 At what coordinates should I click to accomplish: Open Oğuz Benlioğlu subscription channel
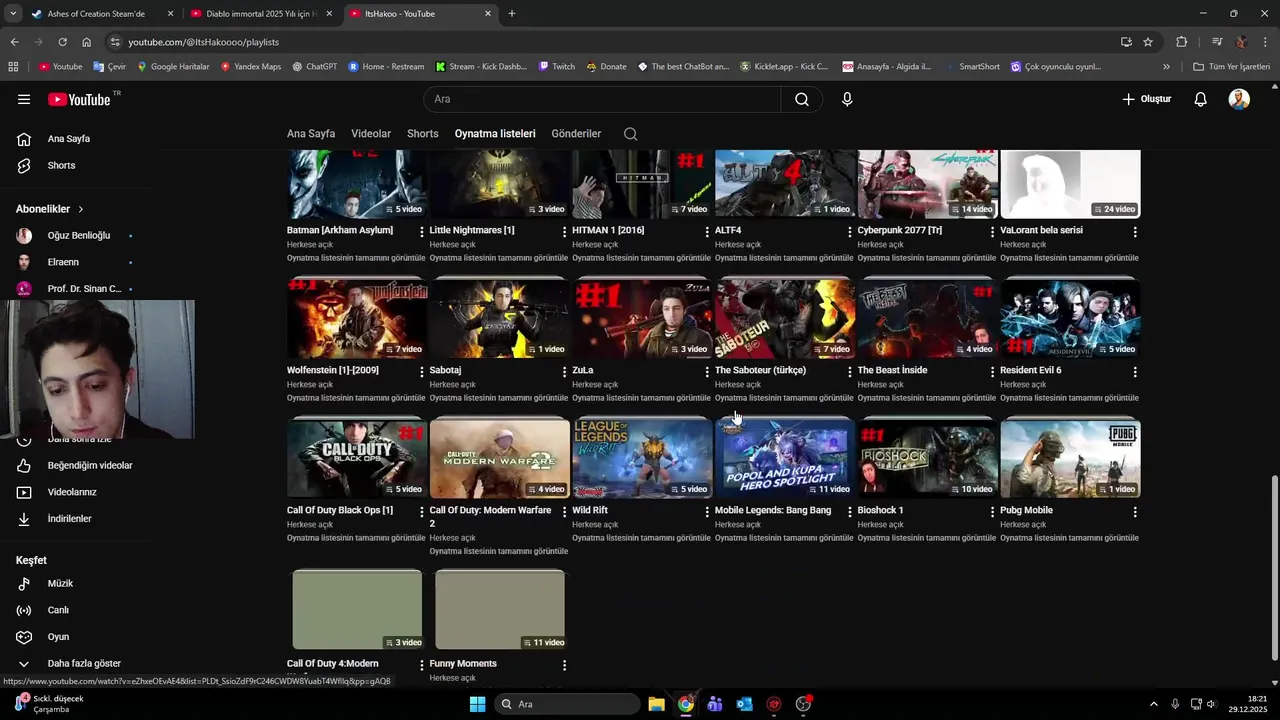(x=80, y=236)
